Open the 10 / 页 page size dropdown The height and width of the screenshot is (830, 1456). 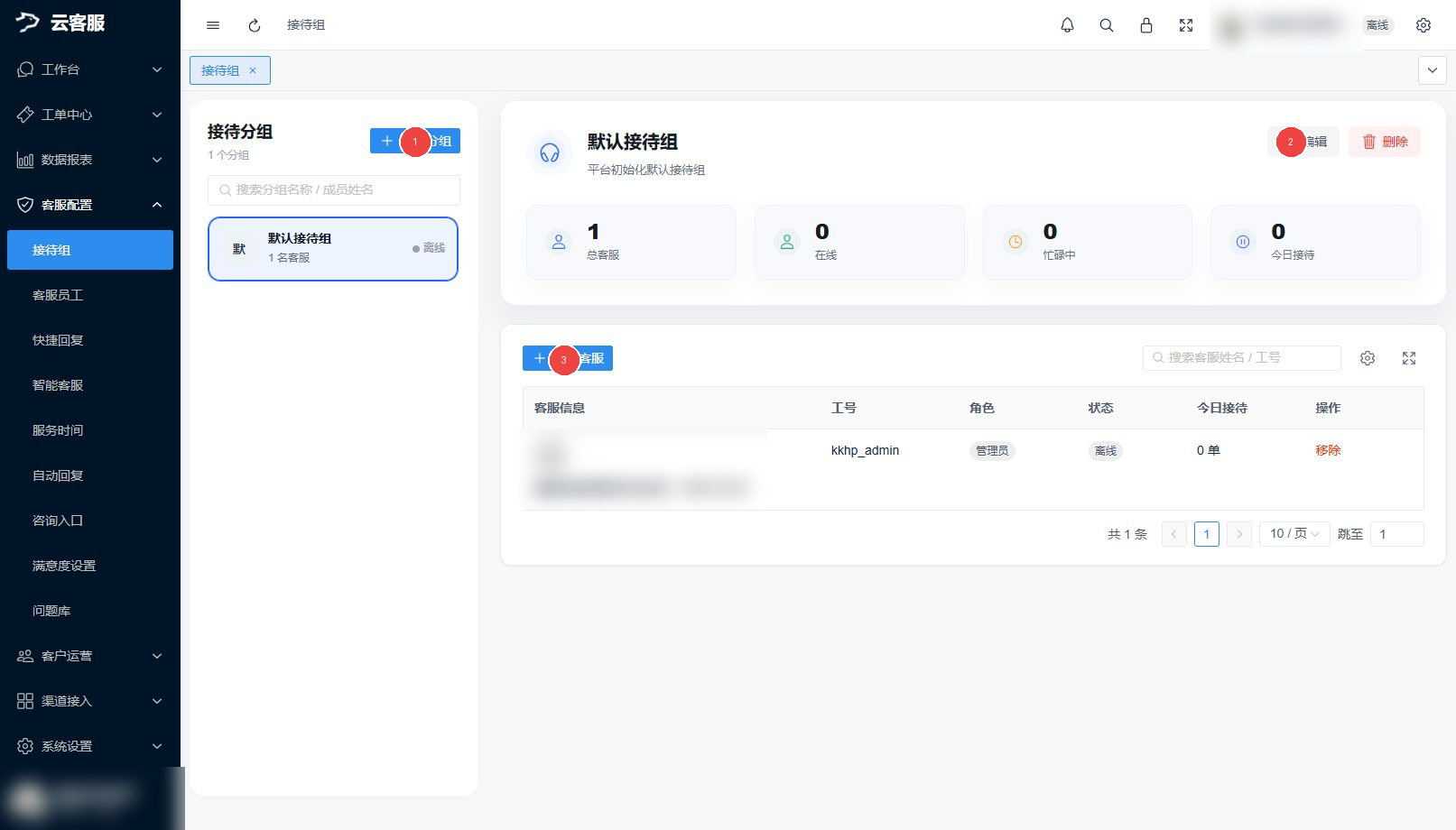point(1295,534)
